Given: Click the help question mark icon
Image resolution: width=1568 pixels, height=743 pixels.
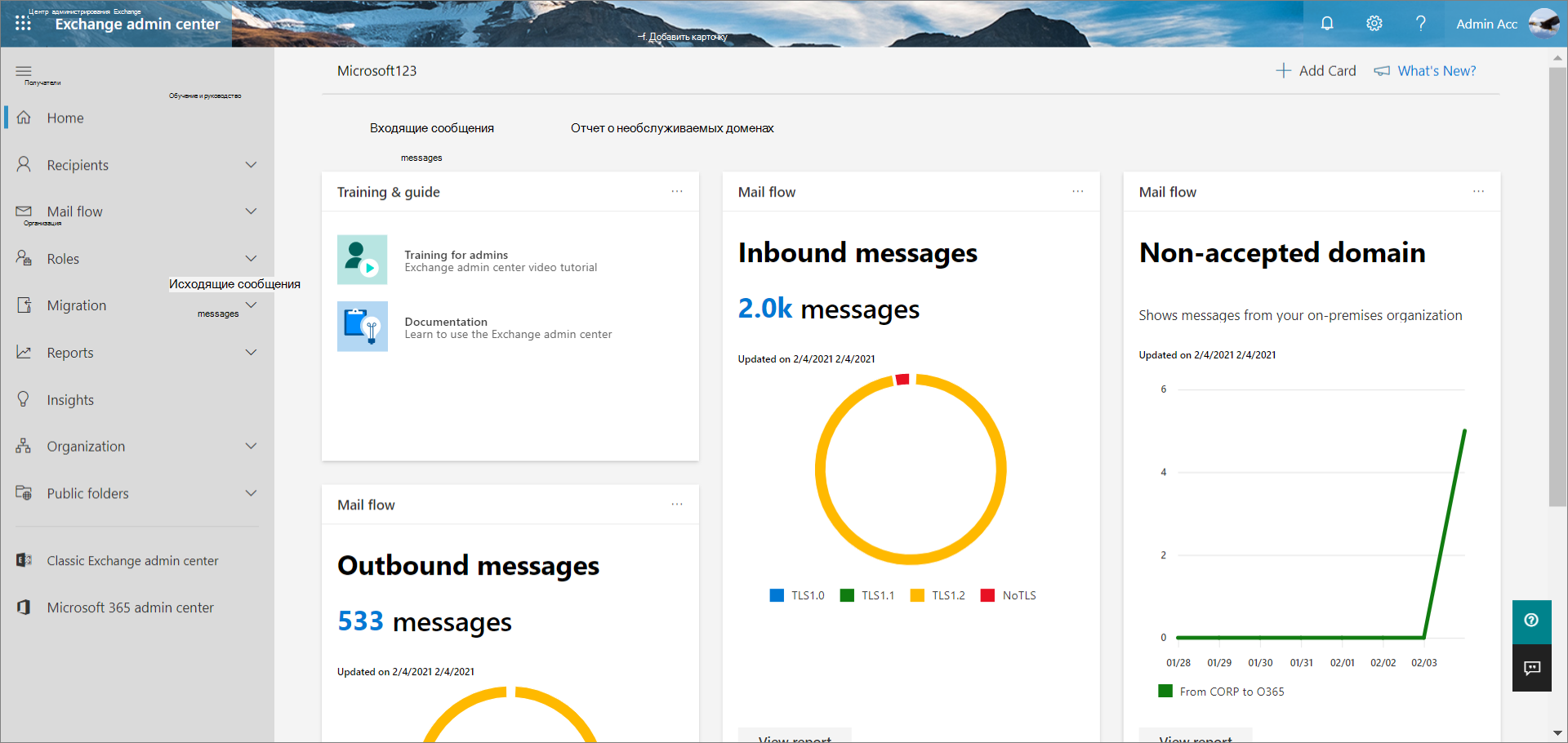Looking at the screenshot, I should pyautogui.click(x=1421, y=24).
